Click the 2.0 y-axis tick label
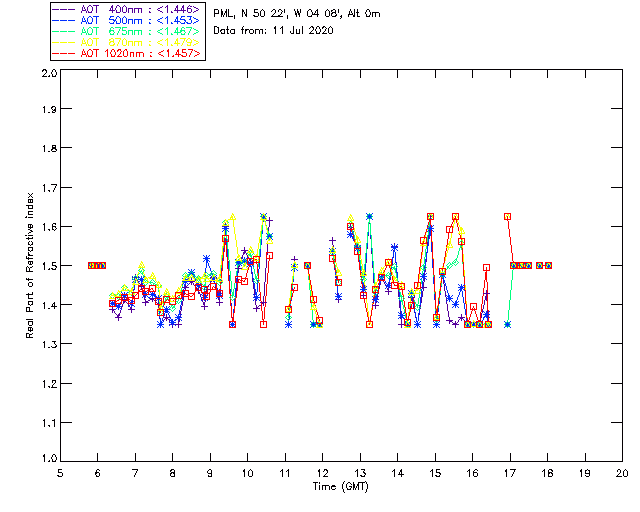Screen dimensions: 640x512 pyautogui.click(x=49, y=73)
